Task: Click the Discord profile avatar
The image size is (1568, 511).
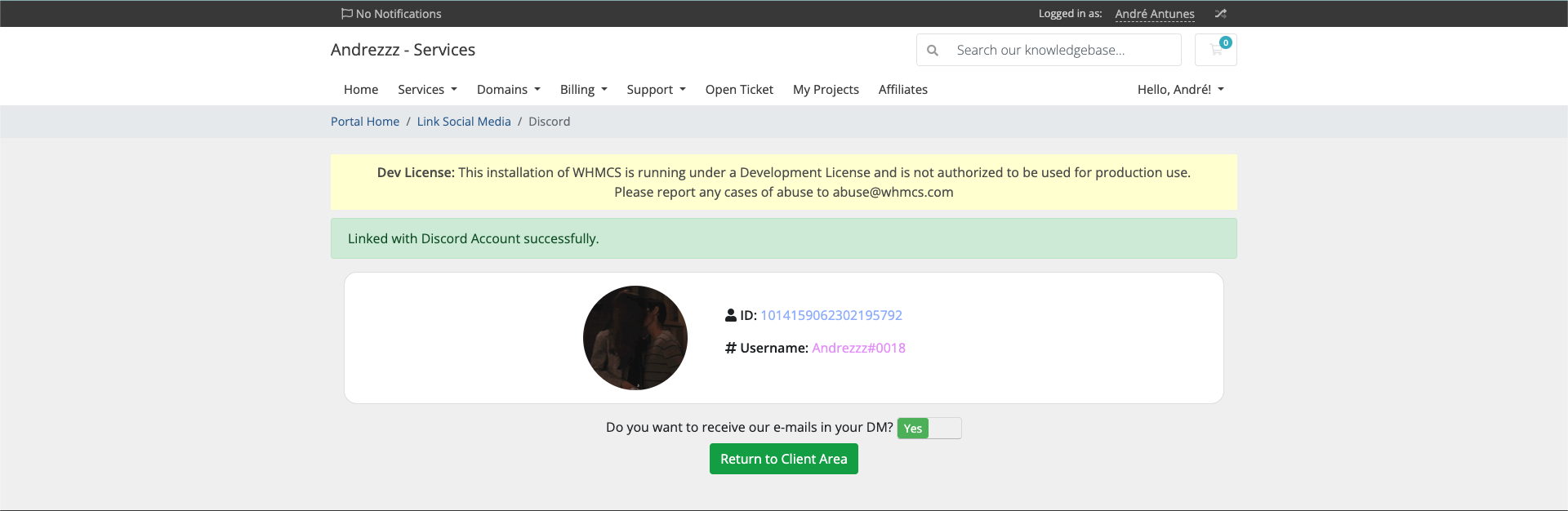Action: pyautogui.click(x=635, y=338)
